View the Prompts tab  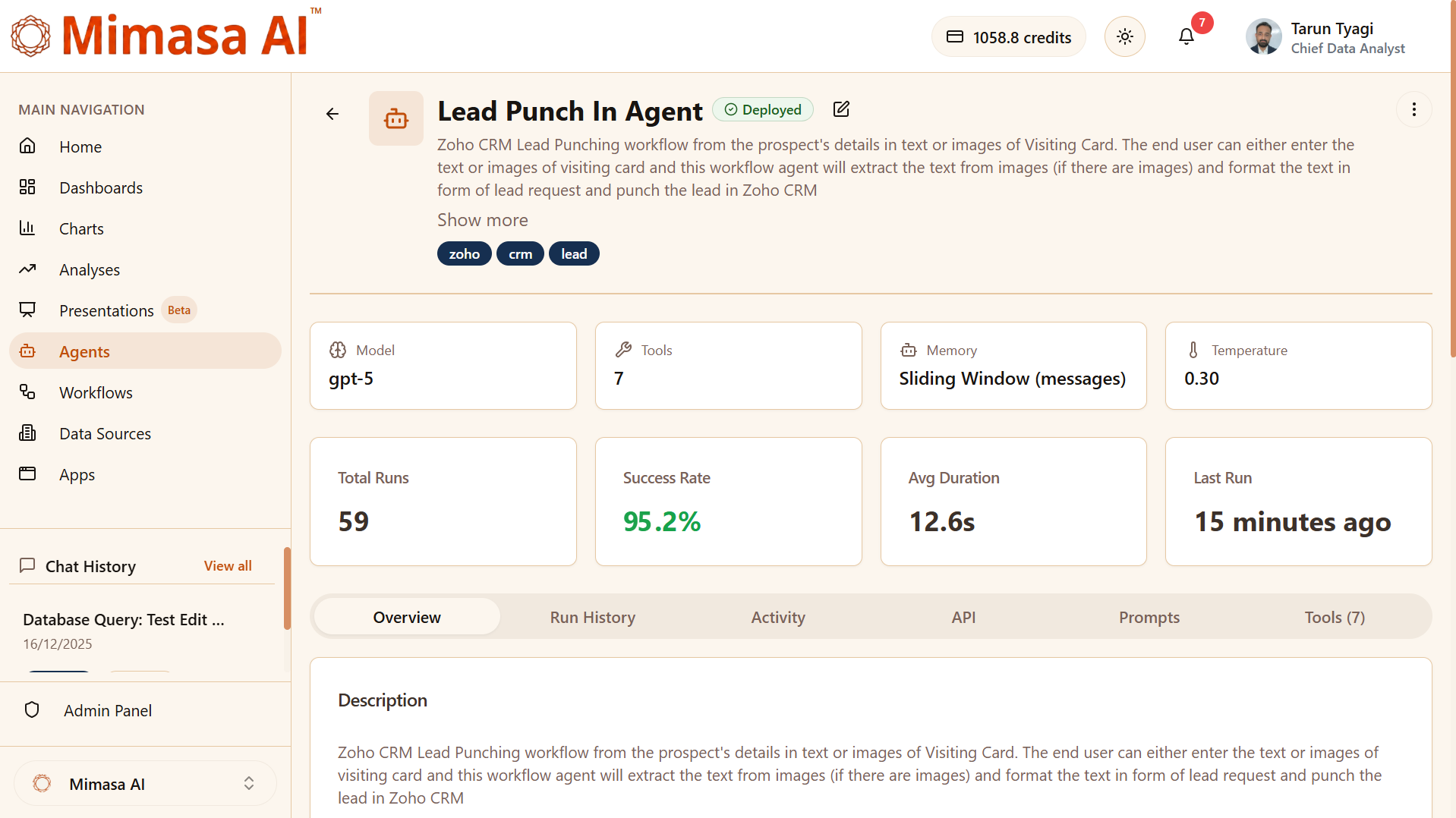[1149, 617]
